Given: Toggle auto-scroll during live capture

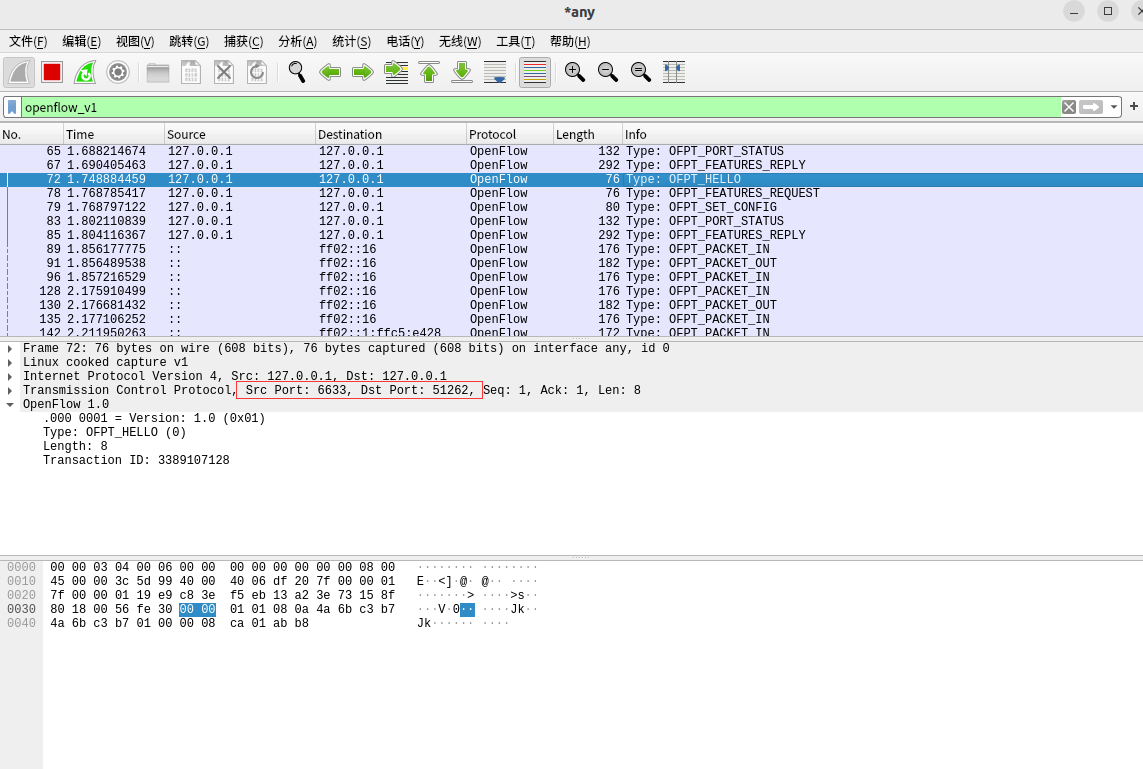Looking at the screenshot, I should (495, 72).
